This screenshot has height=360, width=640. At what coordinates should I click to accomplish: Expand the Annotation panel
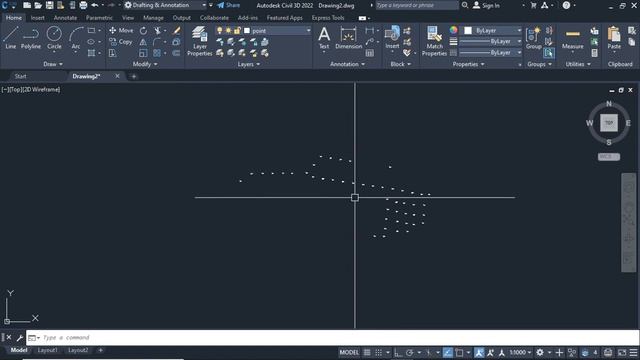(x=347, y=64)
